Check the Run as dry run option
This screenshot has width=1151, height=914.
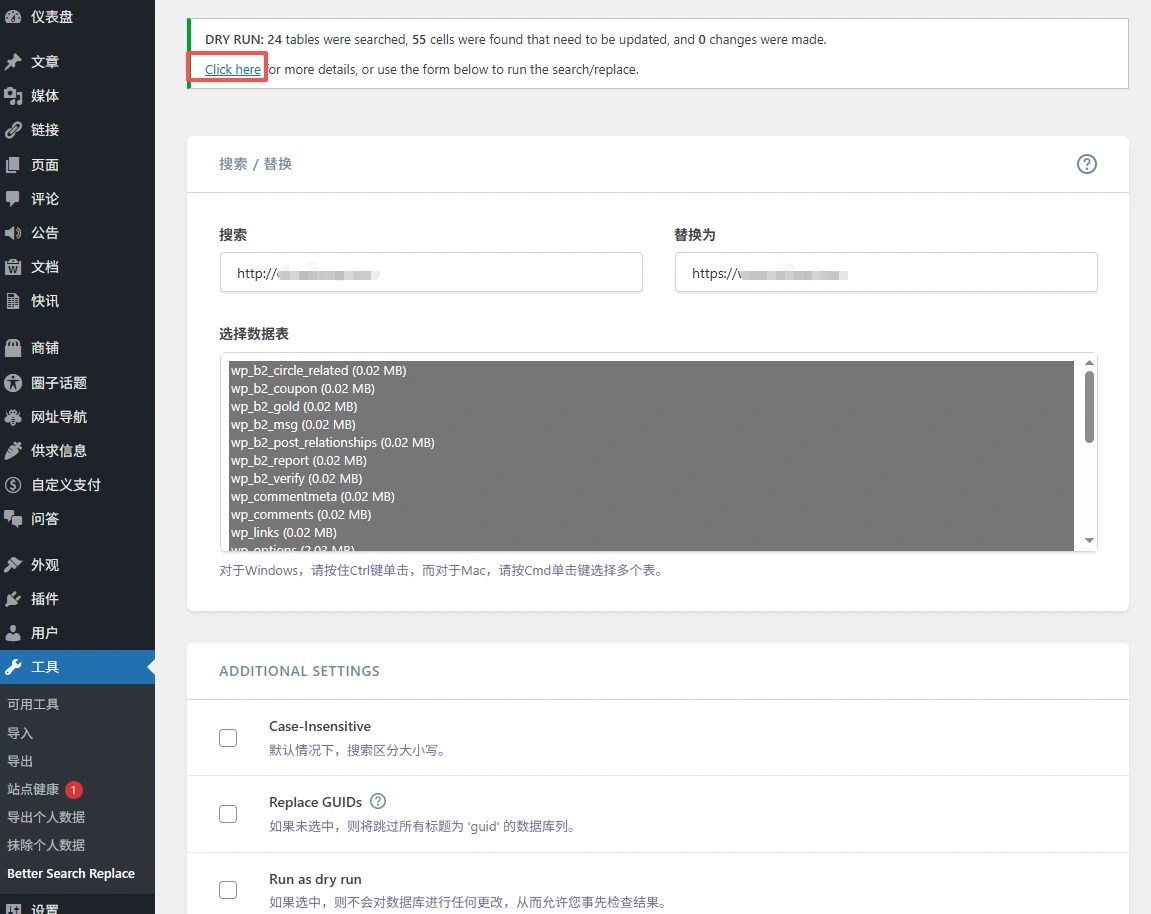(x=228, y=890)
